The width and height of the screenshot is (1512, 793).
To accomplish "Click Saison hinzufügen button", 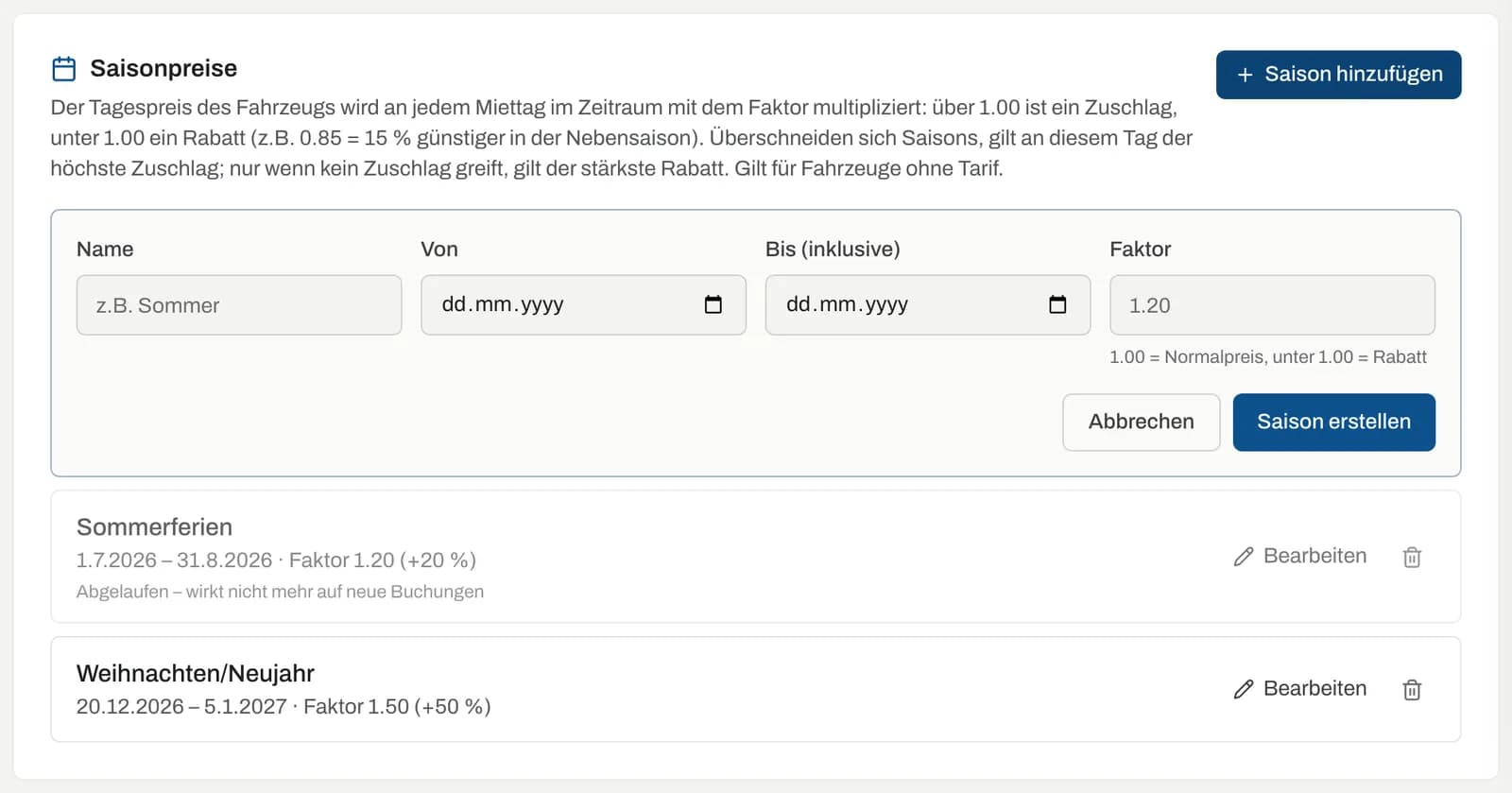I will point(1338,75).
